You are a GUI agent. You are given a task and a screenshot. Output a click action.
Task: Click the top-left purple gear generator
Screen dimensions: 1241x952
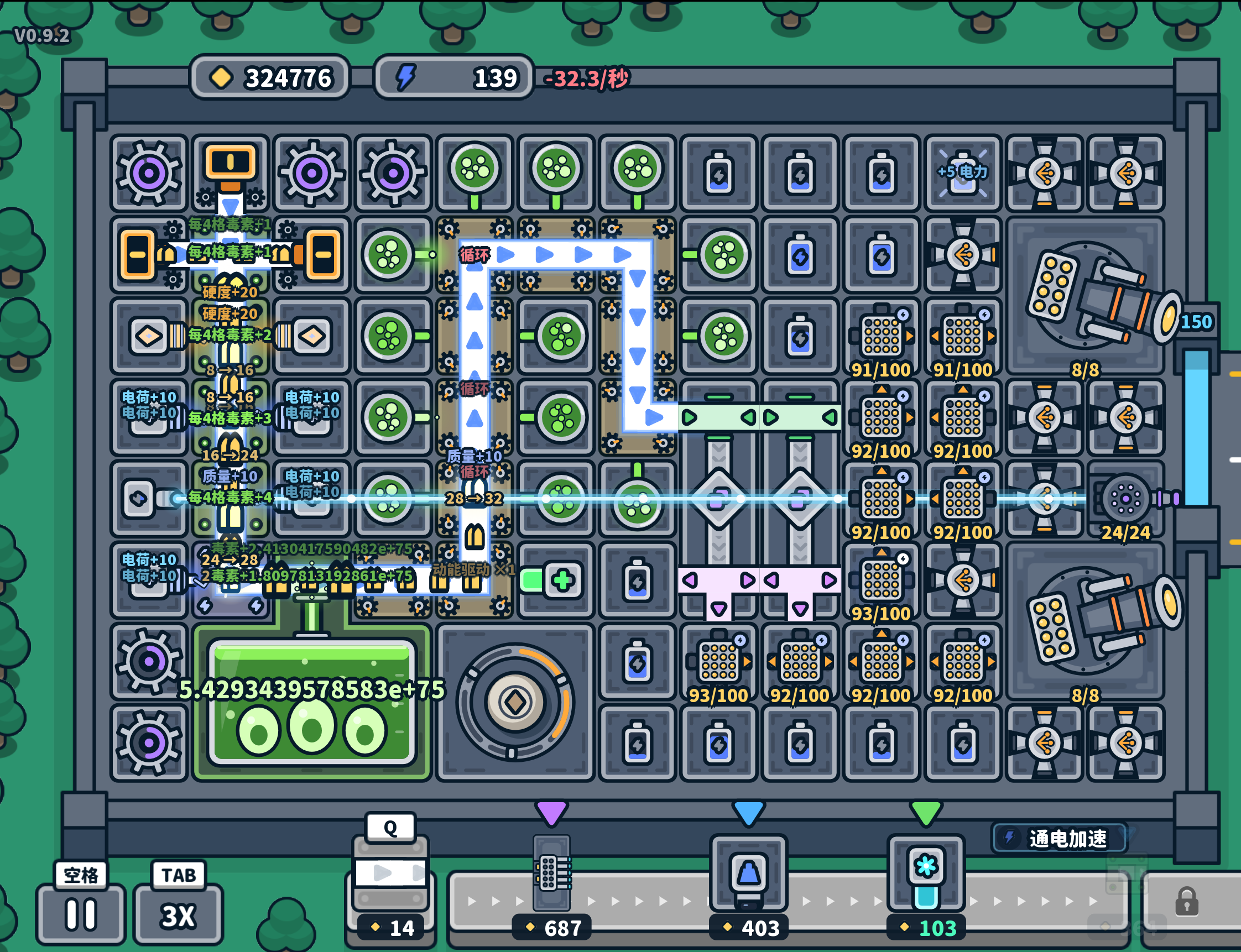point(149,174)
